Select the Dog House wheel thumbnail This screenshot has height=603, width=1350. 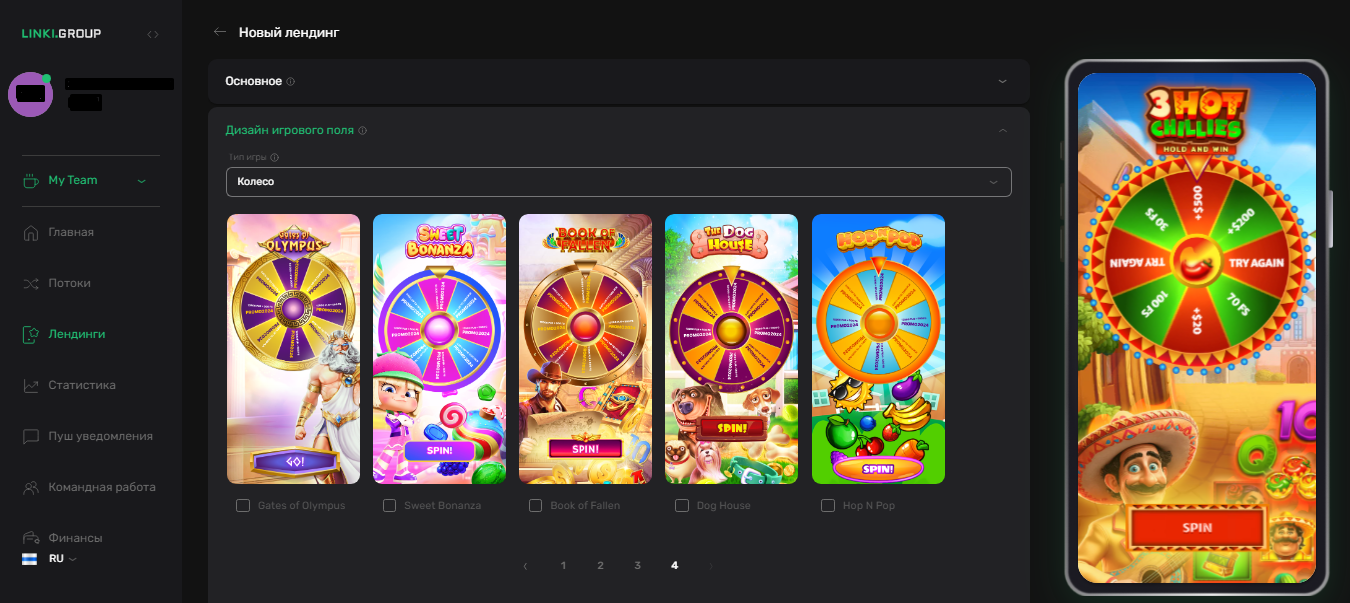click(731, 349)
